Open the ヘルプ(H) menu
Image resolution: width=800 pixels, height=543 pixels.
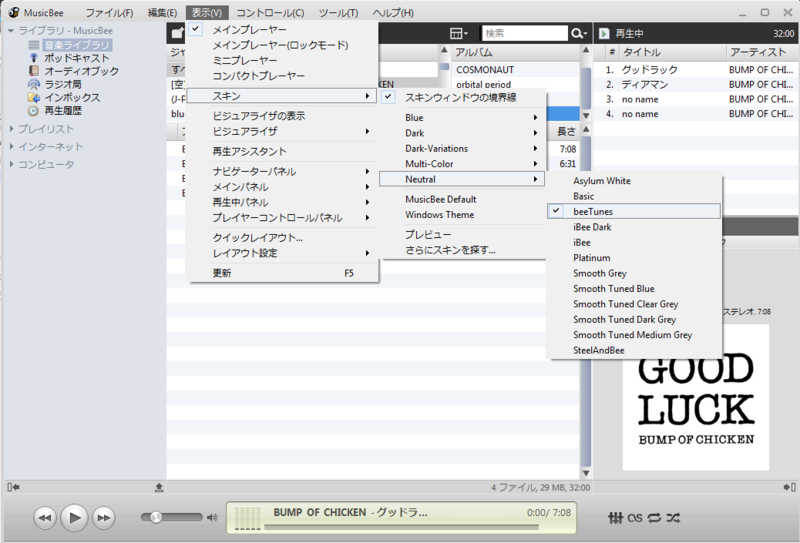click(393, 13)
